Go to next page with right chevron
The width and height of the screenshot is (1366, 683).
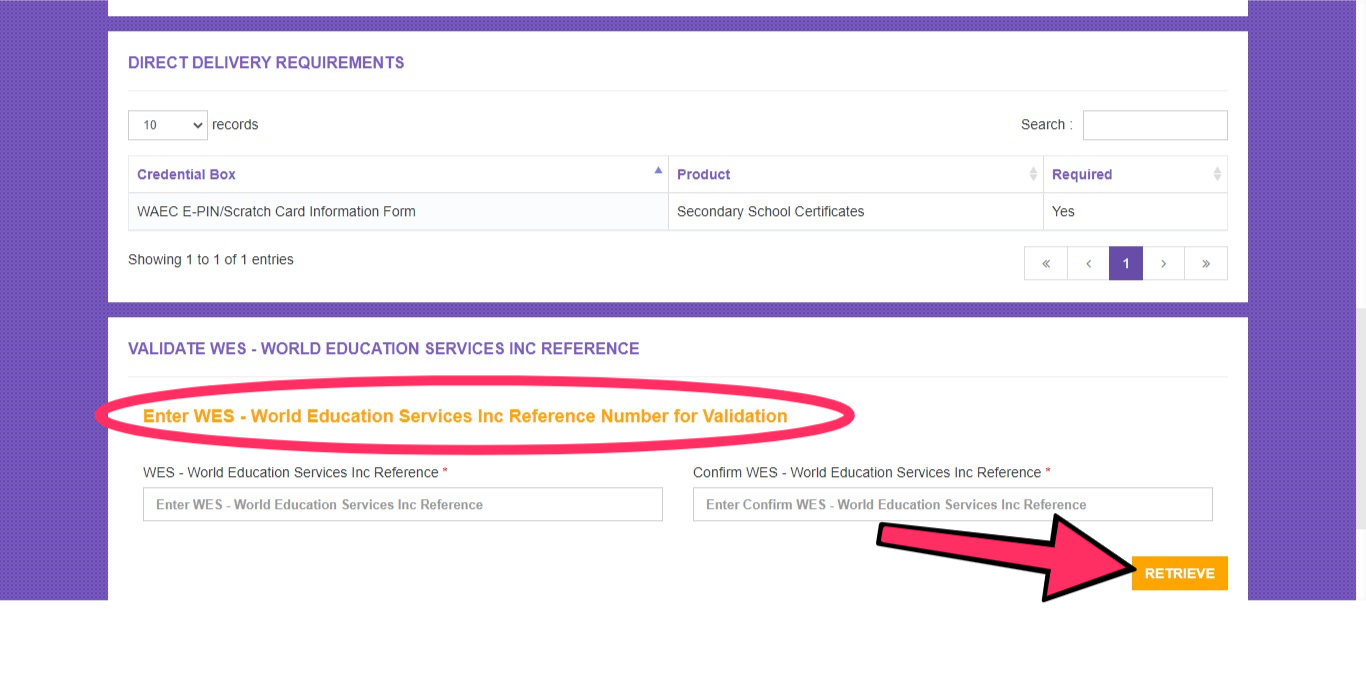tap(1163, 263)
